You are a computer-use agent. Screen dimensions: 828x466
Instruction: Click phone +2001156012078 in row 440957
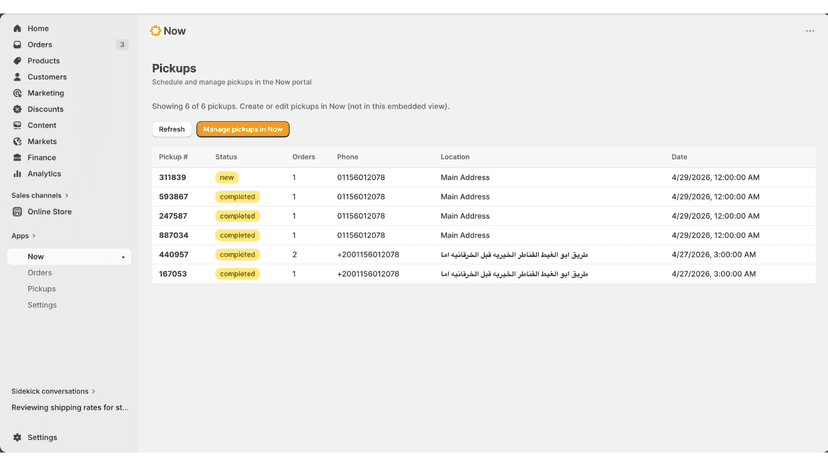pos(368,255)
